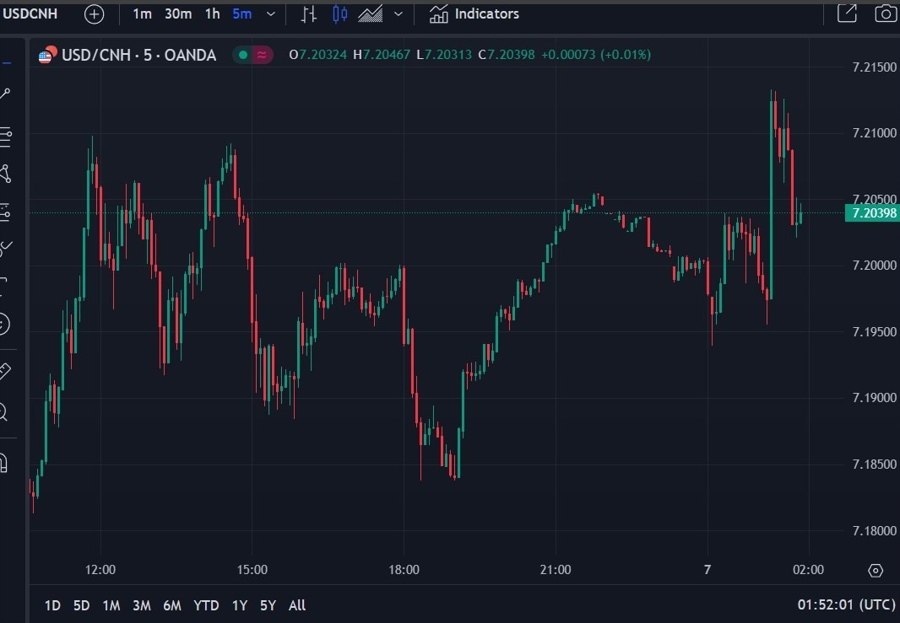Take a chart snapshot with the camera icon
The height and width of the screenshot is (623, 900).
885,13
